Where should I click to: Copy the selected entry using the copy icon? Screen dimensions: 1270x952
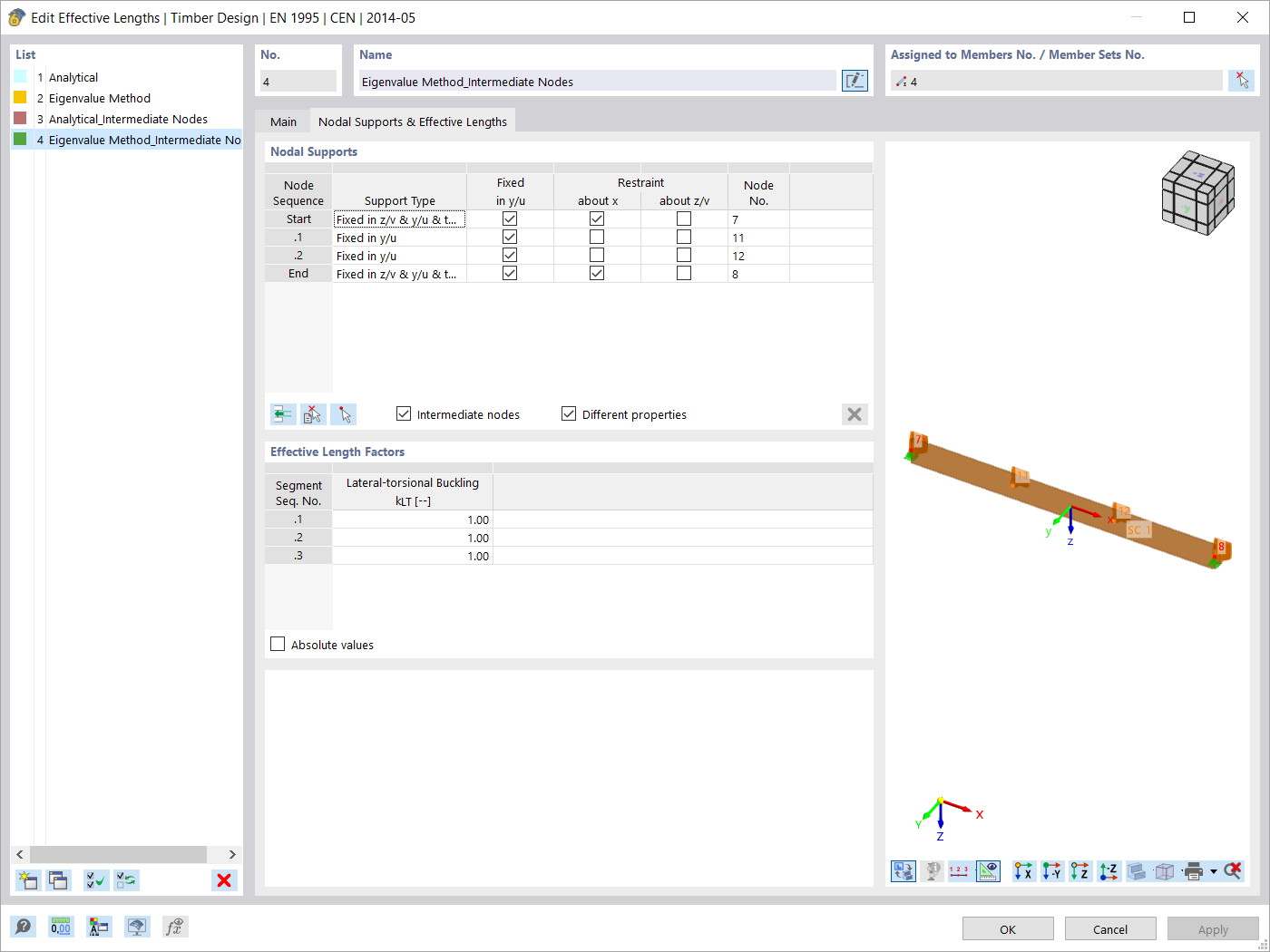[x=58, y=879]
